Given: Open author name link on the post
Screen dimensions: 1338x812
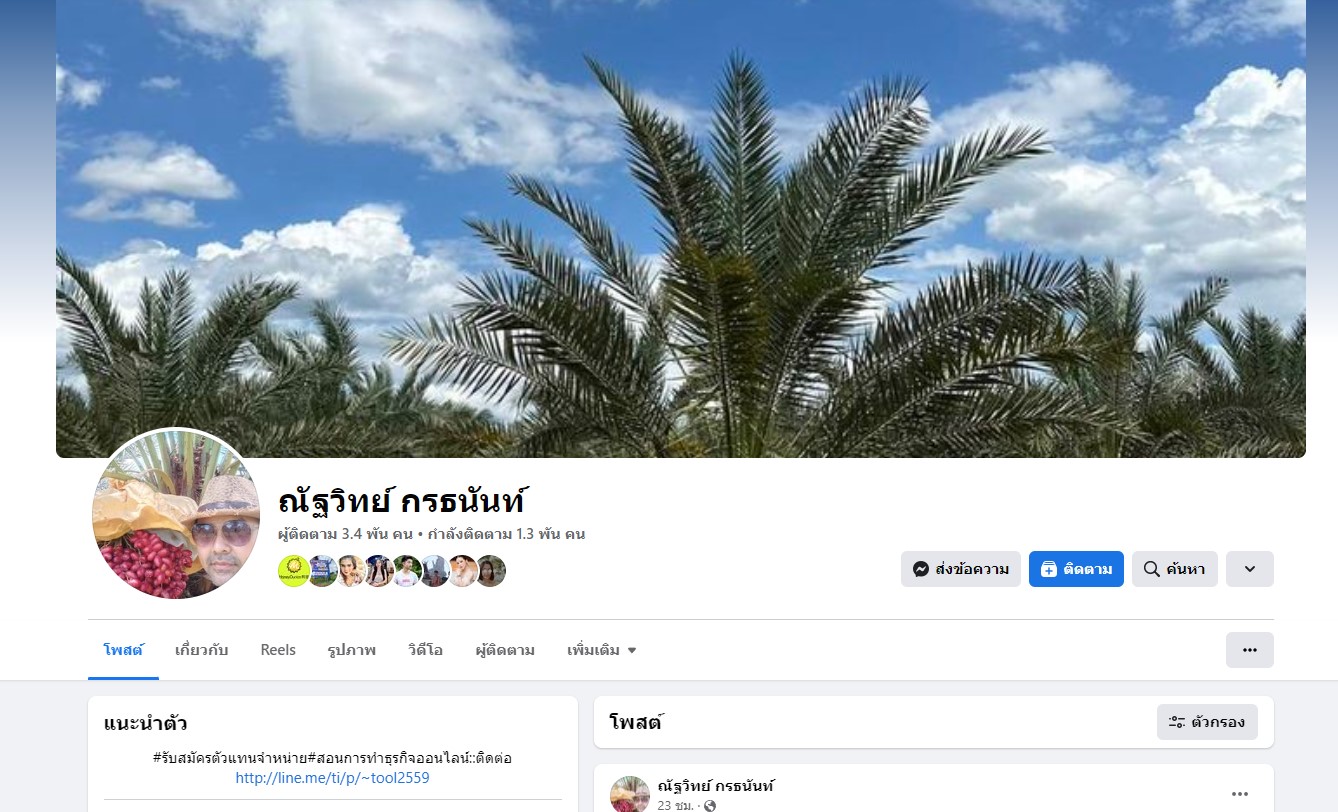Looking at the screenshot, I should point(716,786).
